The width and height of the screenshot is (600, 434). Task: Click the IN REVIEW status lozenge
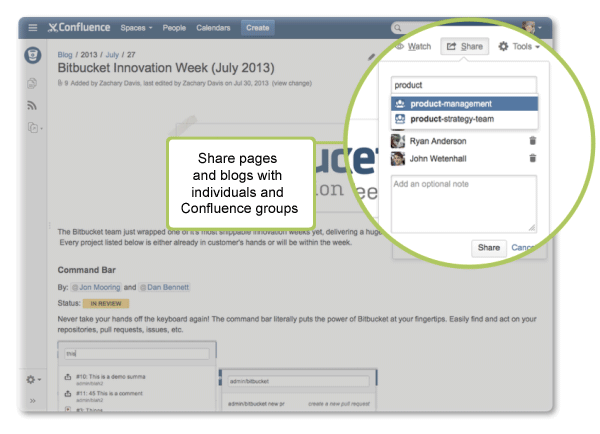[106, 303]
